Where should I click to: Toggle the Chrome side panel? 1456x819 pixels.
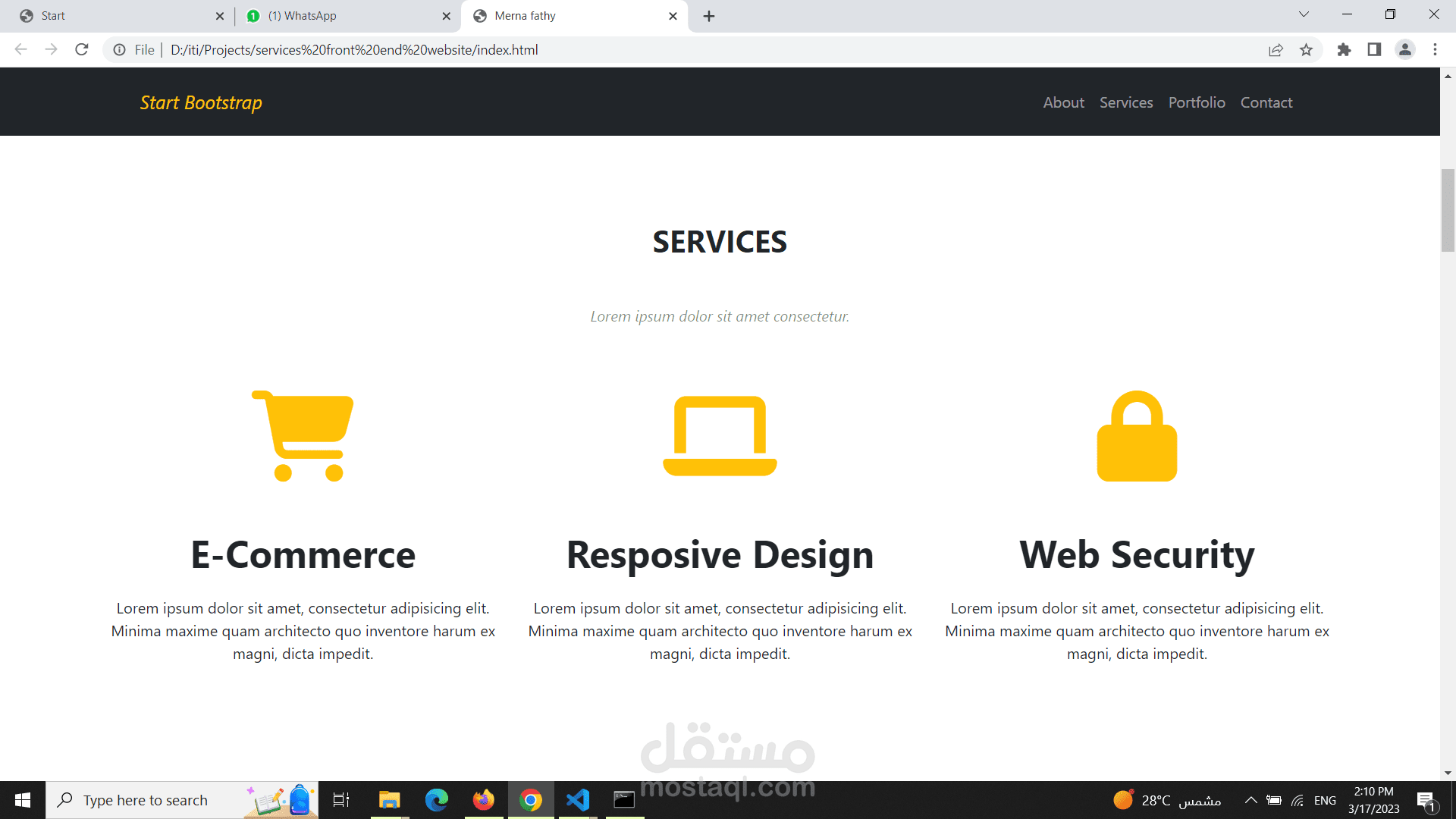[x=1374, y=50]
